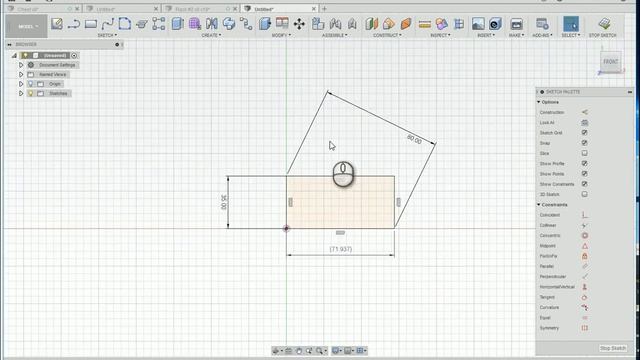
Task: Select the Fillet sketch tool
Action: pyautogui.click(x=125, y=24)
